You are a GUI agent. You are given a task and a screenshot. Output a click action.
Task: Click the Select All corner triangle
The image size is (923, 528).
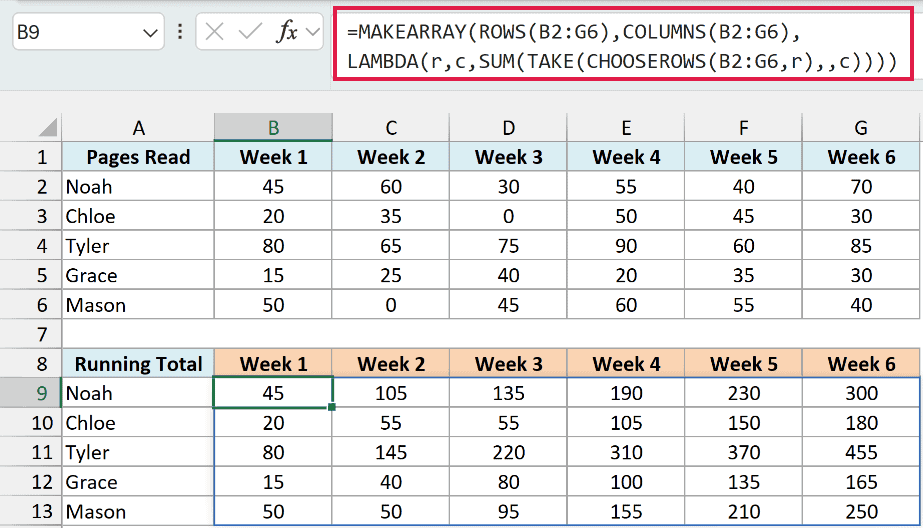coord(48,127)
